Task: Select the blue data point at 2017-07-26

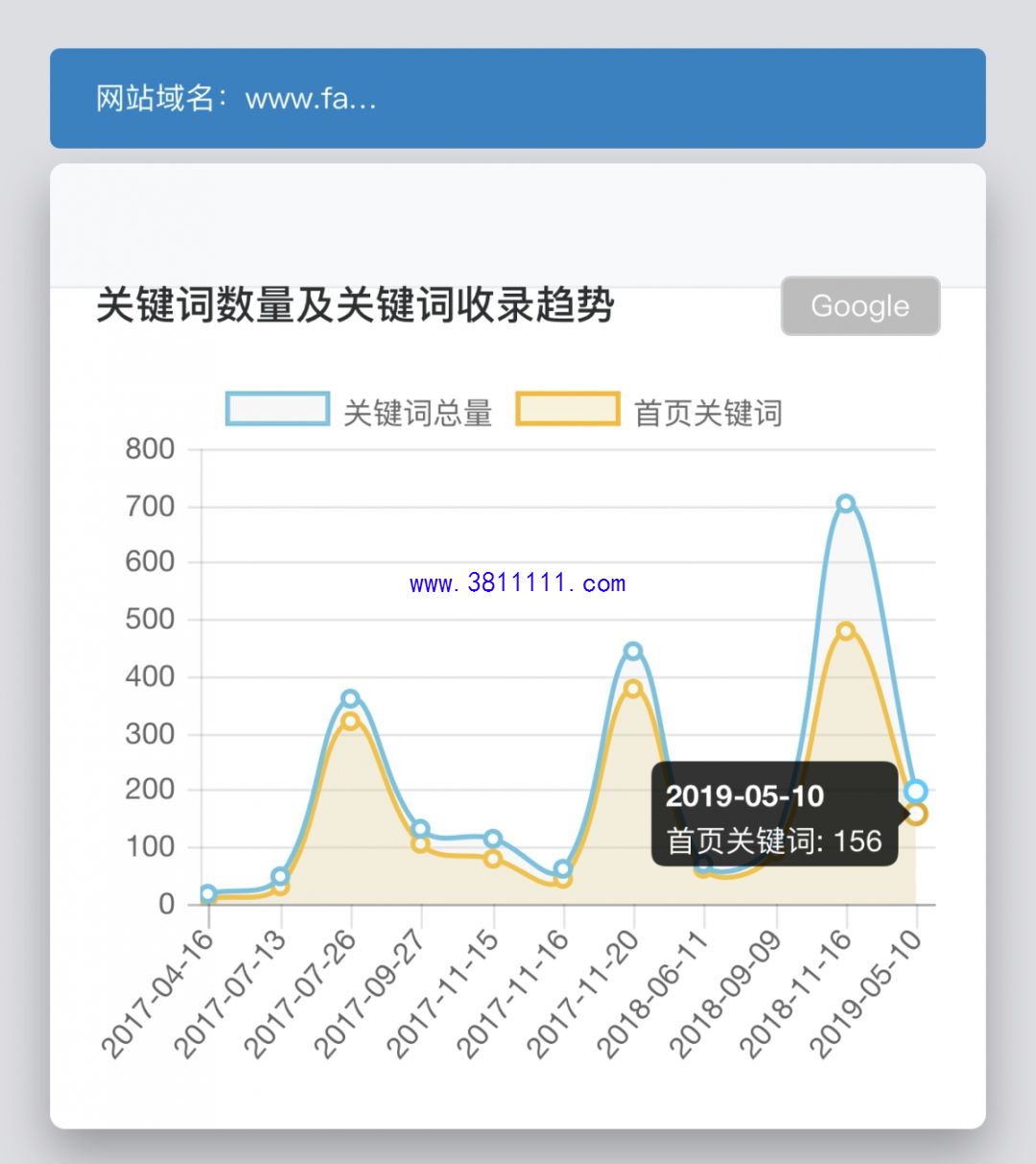Action: (x=350, y=699)
